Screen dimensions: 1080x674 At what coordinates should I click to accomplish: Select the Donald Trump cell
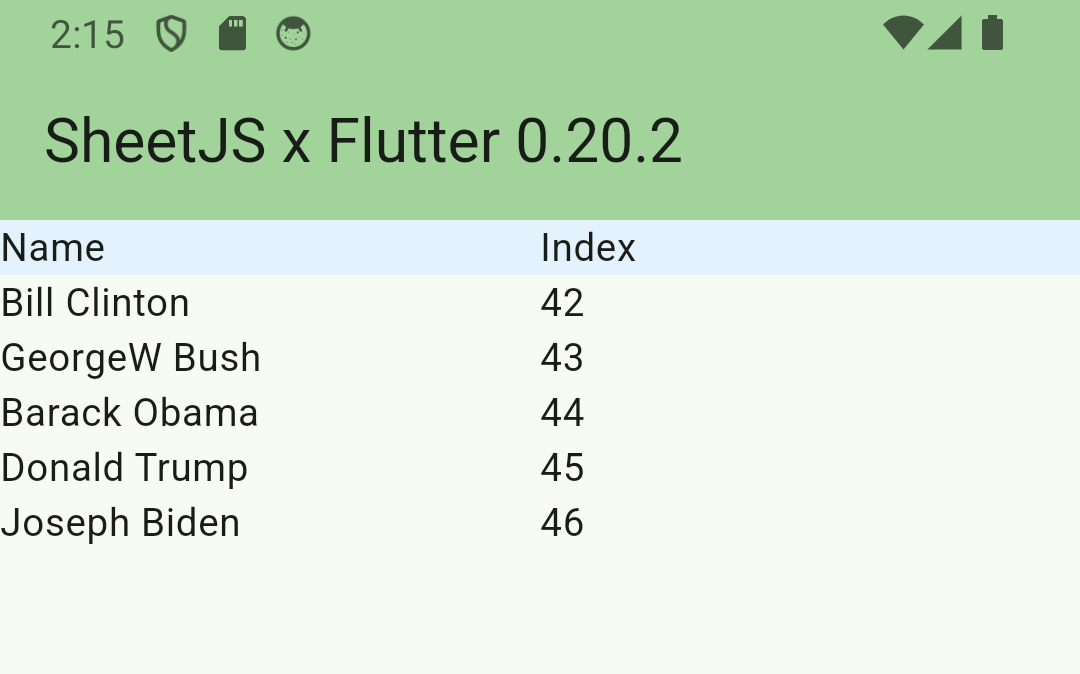pyautogui.click(x=125, y=468)
